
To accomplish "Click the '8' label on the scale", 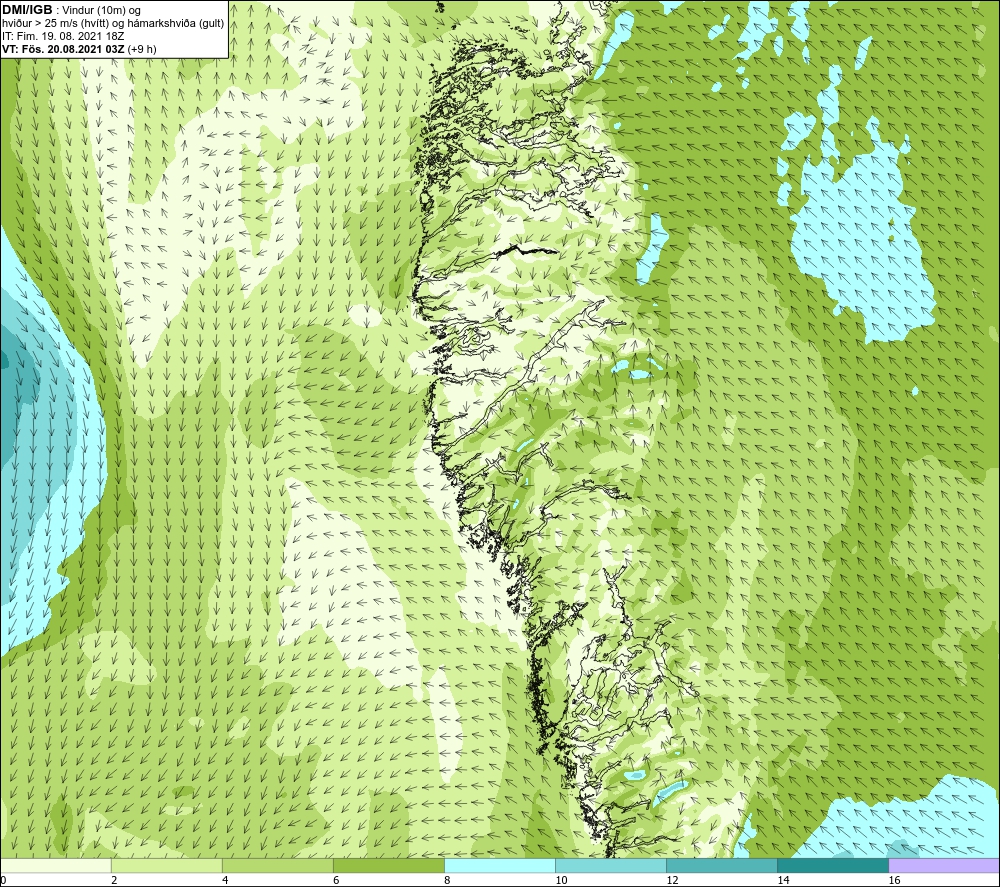I will tap(447, 880).
